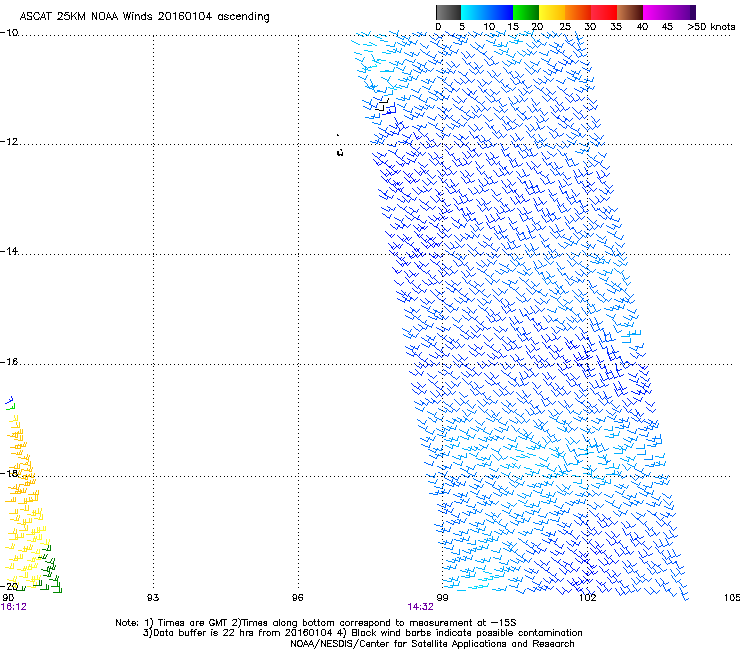The height and width of the screenshot is (650, 740).
Task: Click the yellow 20-25 knots color swatch
Action: click(552, 12)
